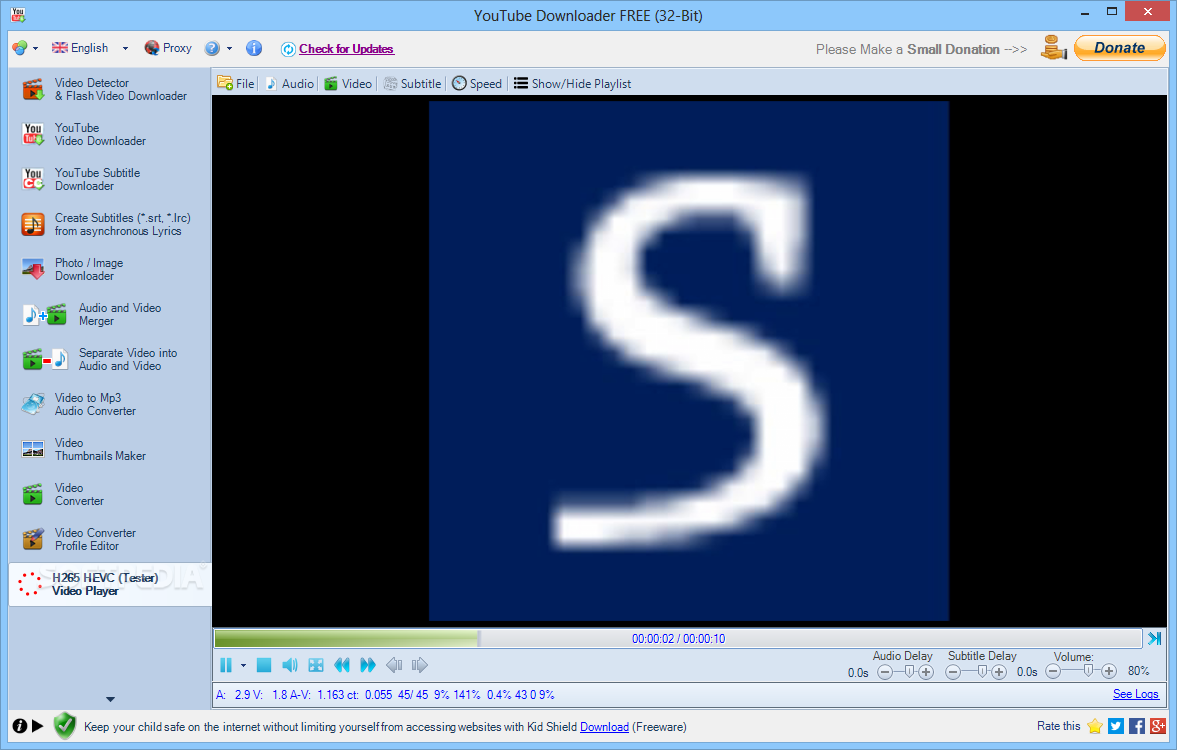Open Video to Mp3 Audio Converter
The height and width of the screenshot is (750, 1177).
(109, 405)
